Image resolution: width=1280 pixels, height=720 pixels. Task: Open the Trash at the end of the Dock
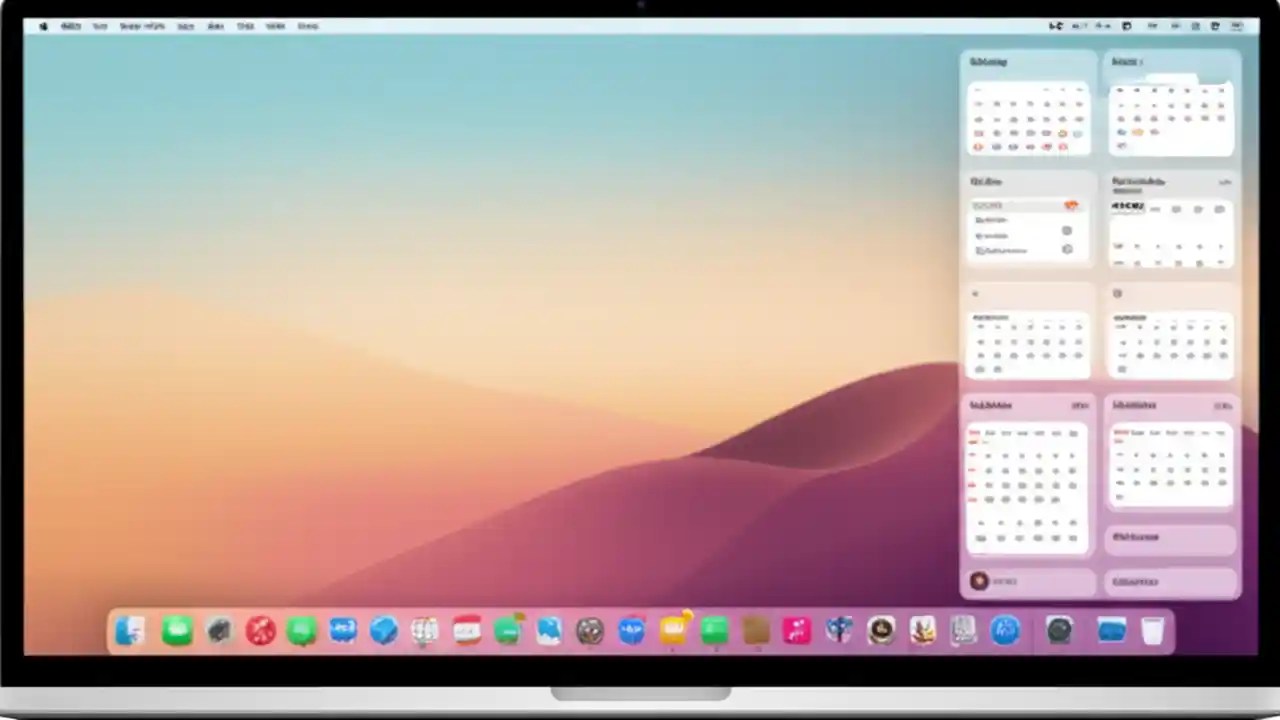pos(1153,630)
